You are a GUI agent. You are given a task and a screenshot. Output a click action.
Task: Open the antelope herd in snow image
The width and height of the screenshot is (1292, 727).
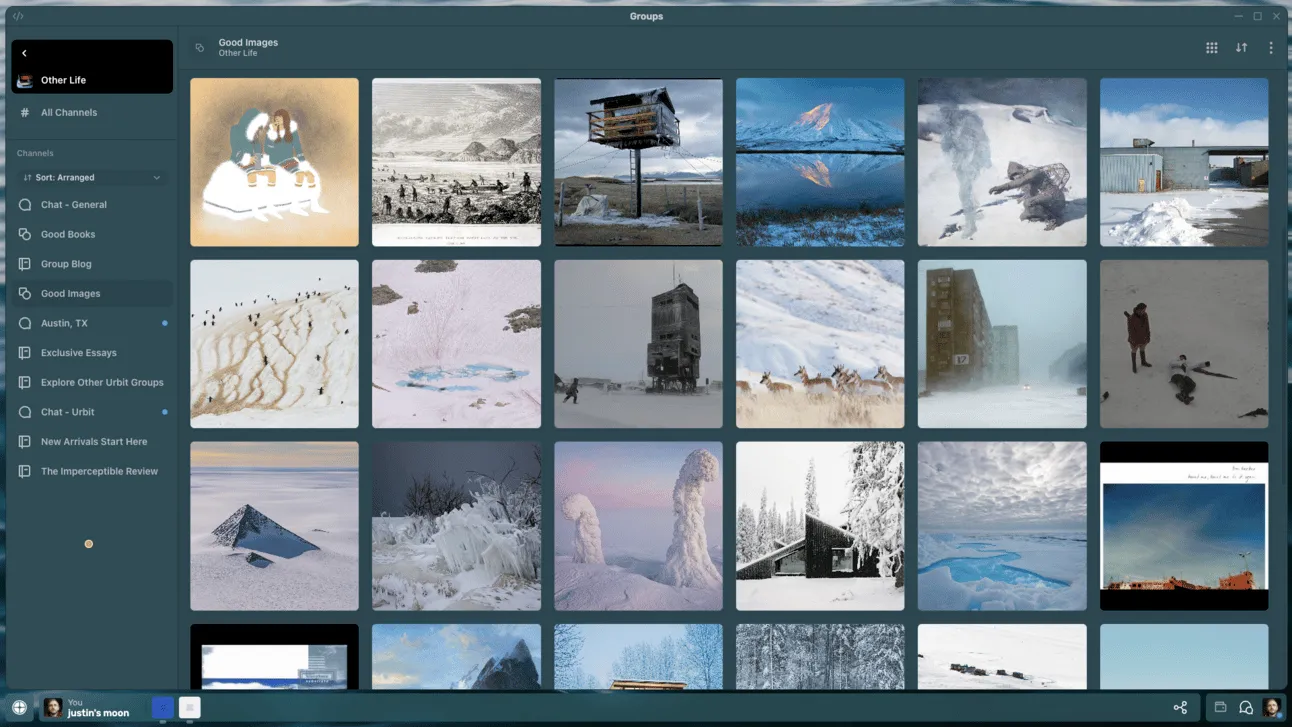pyautogui.click(x=820, y=344)
